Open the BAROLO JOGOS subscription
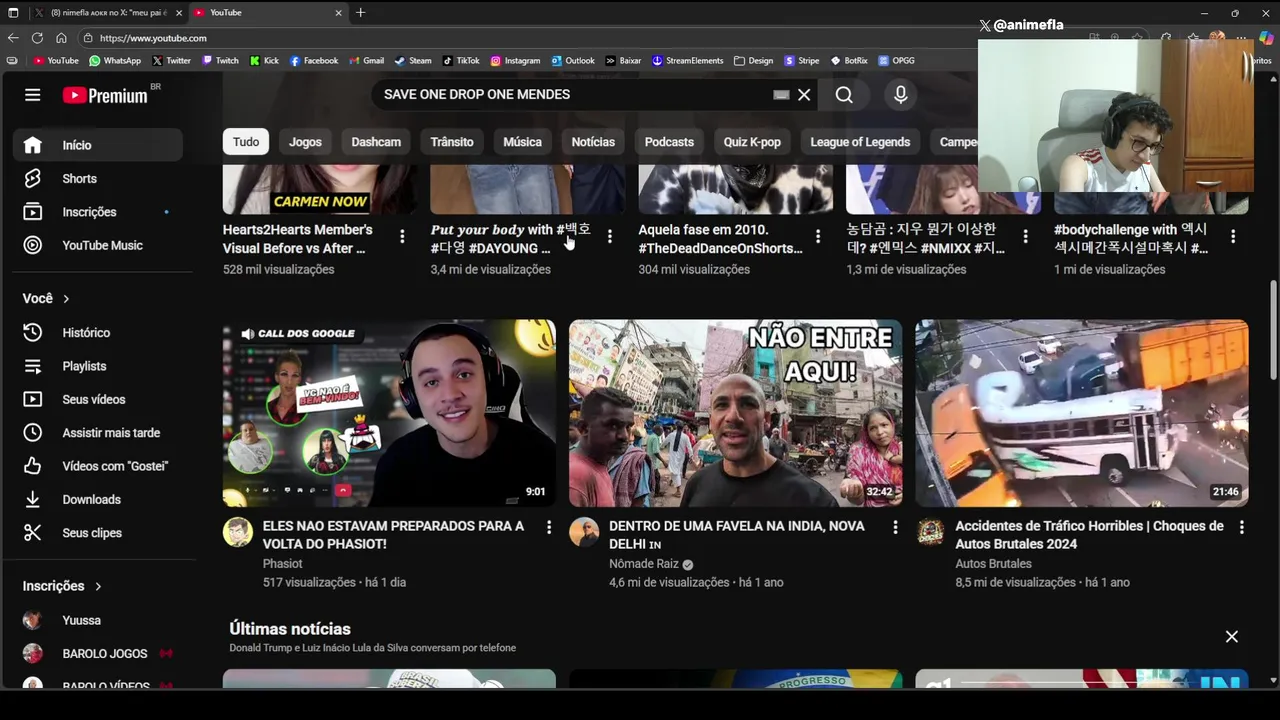Viewport: 1280px width, 720px height. click(97, 653)
